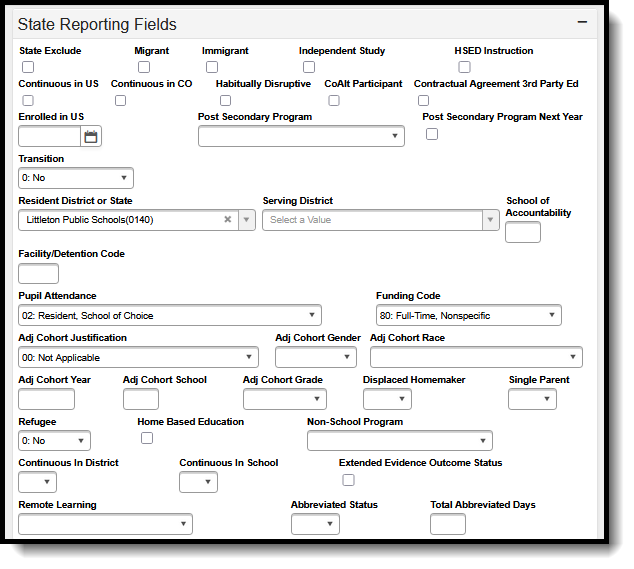634x569 pixels.
Task: Open the Single Parent dropdown
Action: [x=532, y=399]
